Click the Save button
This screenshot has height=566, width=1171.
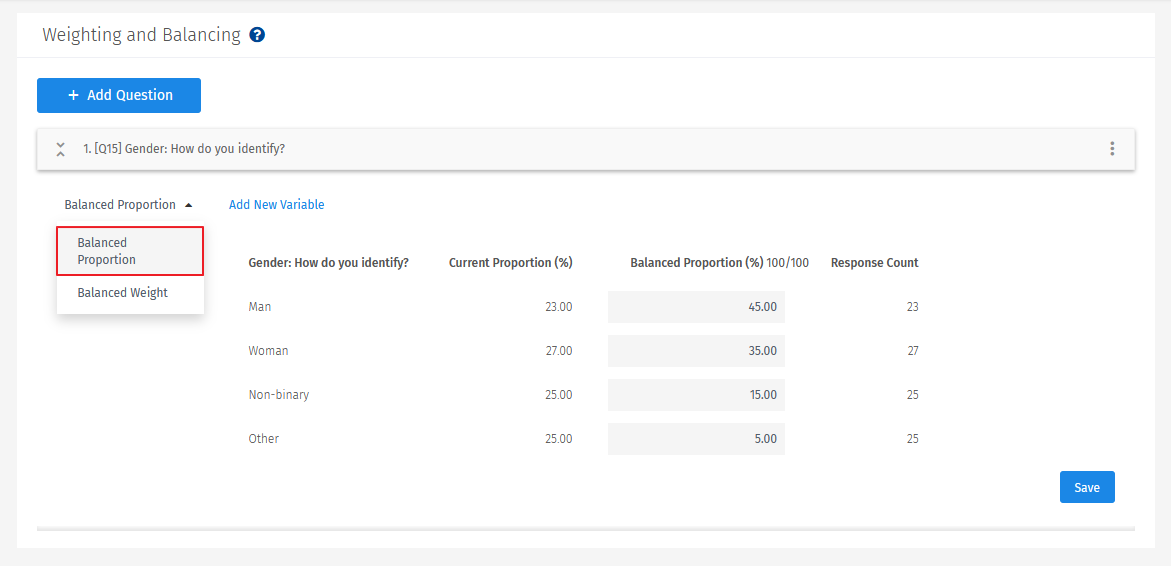point(1087,487)
